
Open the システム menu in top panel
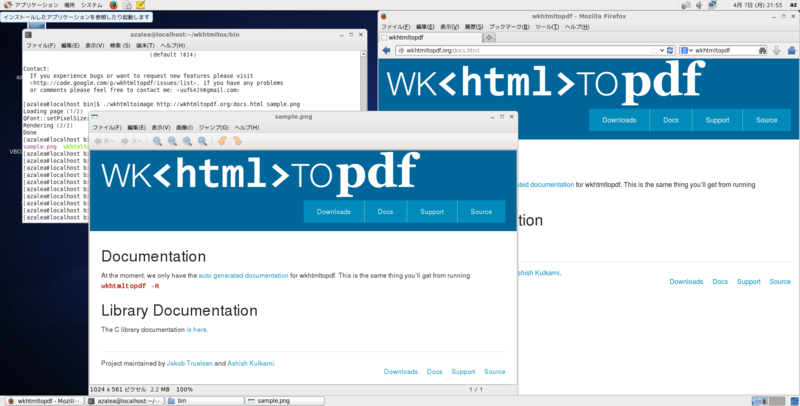[91, 5]
